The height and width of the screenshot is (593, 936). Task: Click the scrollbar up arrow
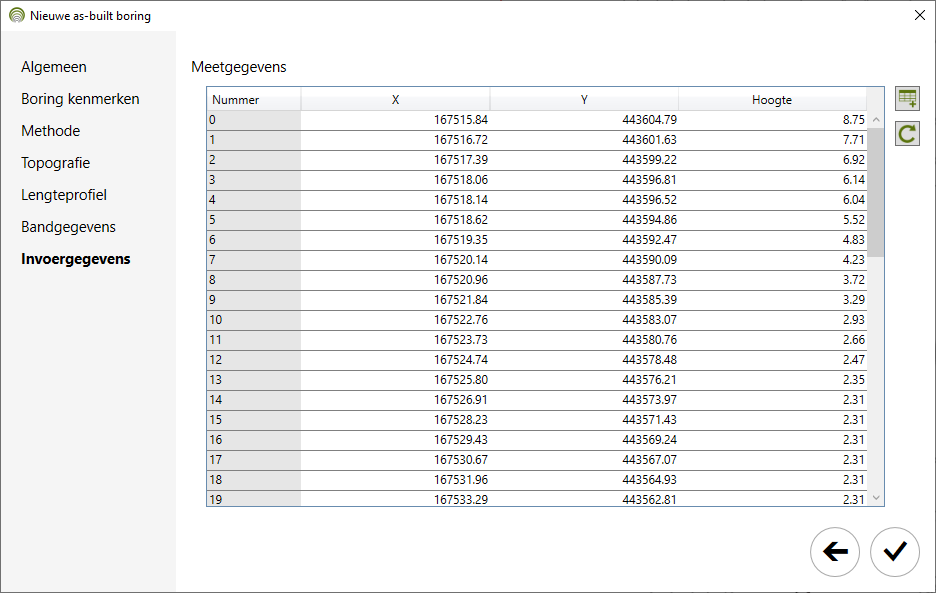[876, 119]
